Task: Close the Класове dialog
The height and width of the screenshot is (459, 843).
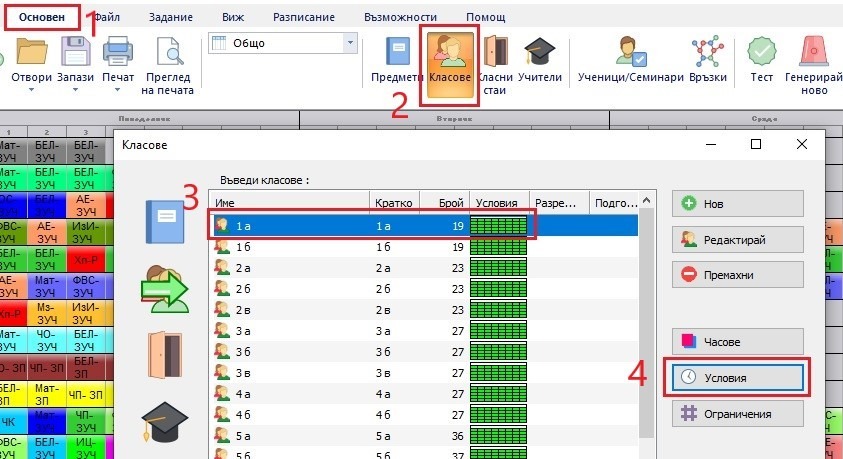Action: [x=802, y=144]
